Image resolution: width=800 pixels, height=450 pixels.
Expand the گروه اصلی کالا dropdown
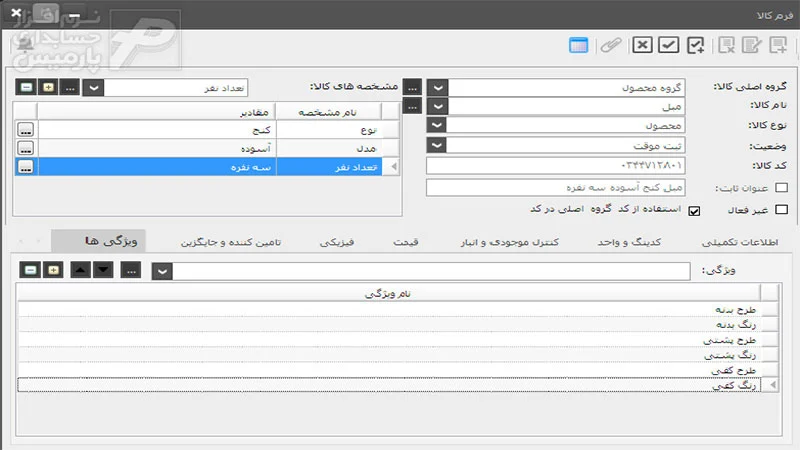tap(438, 88)
